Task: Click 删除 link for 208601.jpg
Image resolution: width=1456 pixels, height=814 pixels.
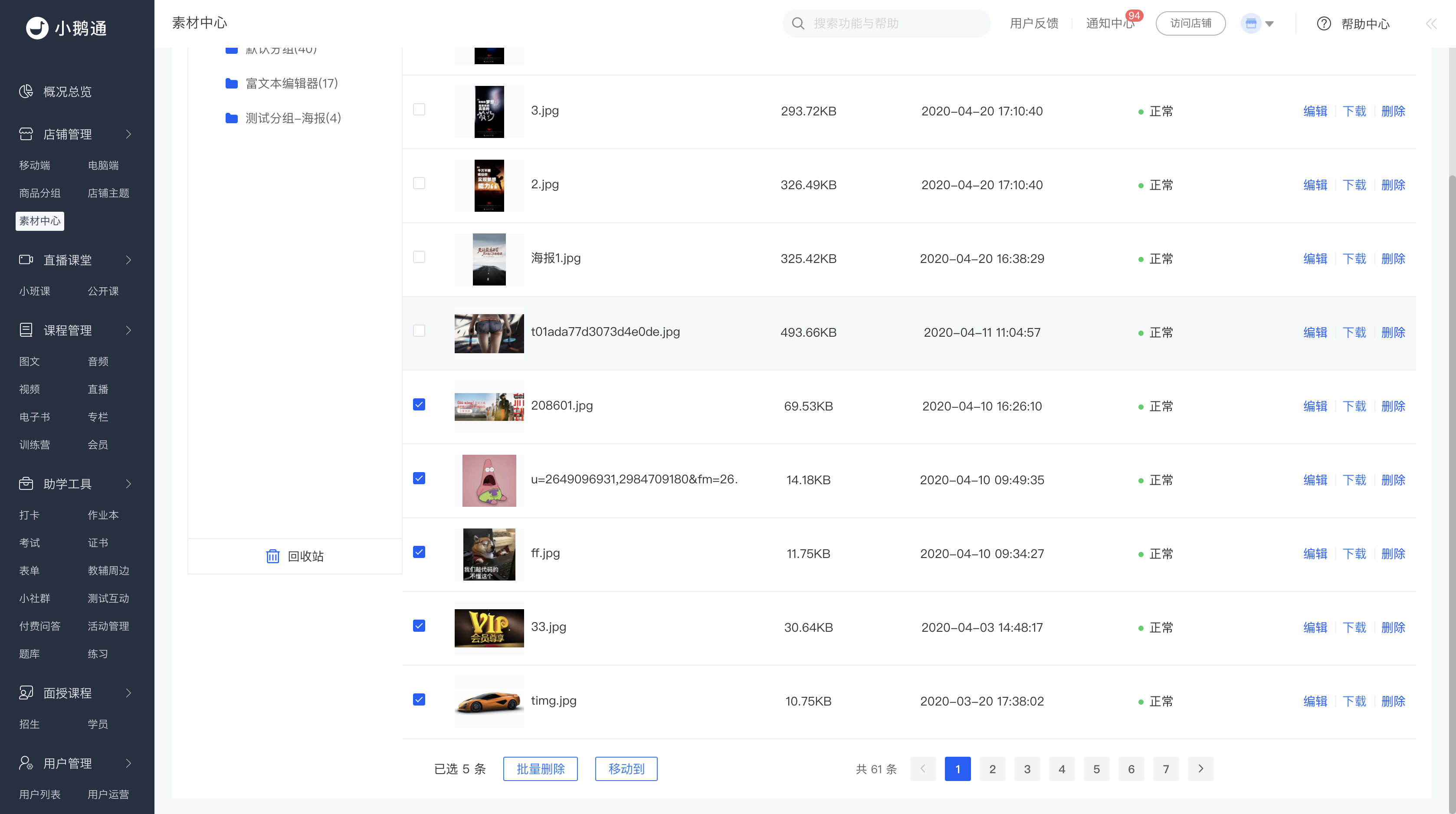Action: click(x=1393, y=406)
